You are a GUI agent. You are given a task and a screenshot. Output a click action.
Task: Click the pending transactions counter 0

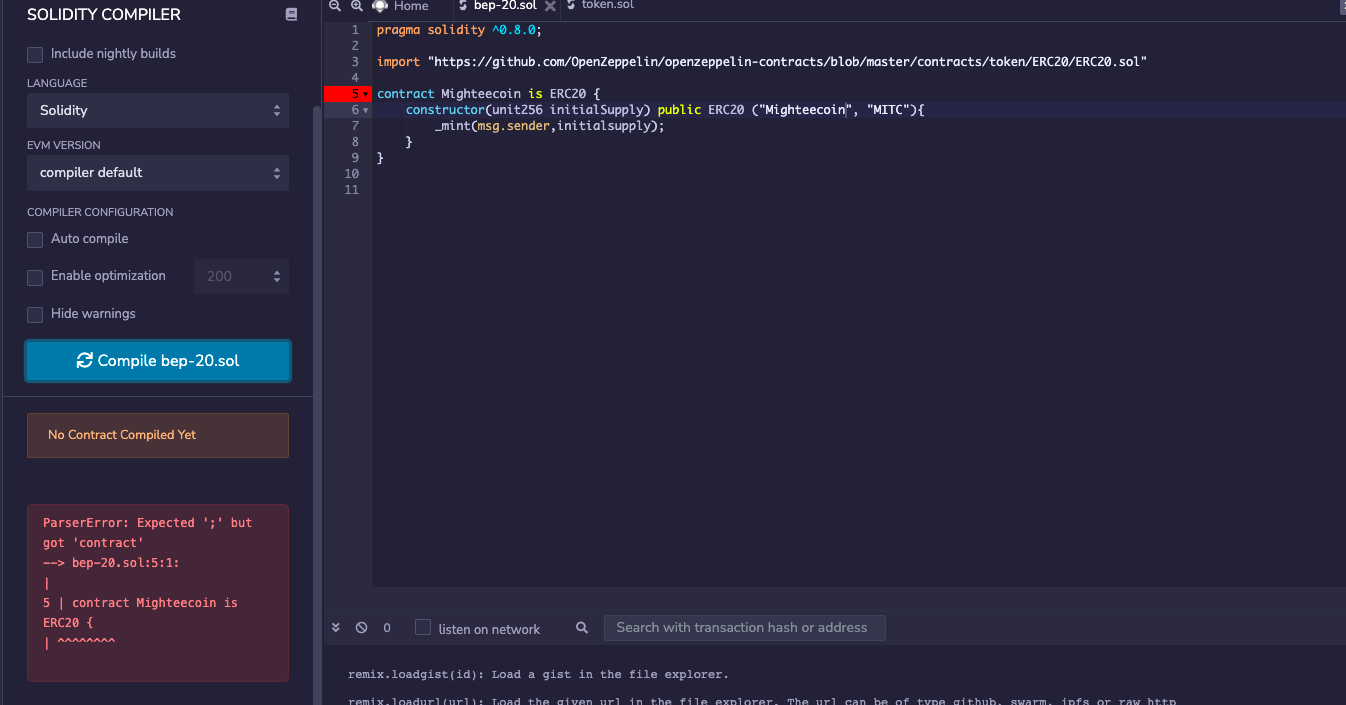click(387, 628)
